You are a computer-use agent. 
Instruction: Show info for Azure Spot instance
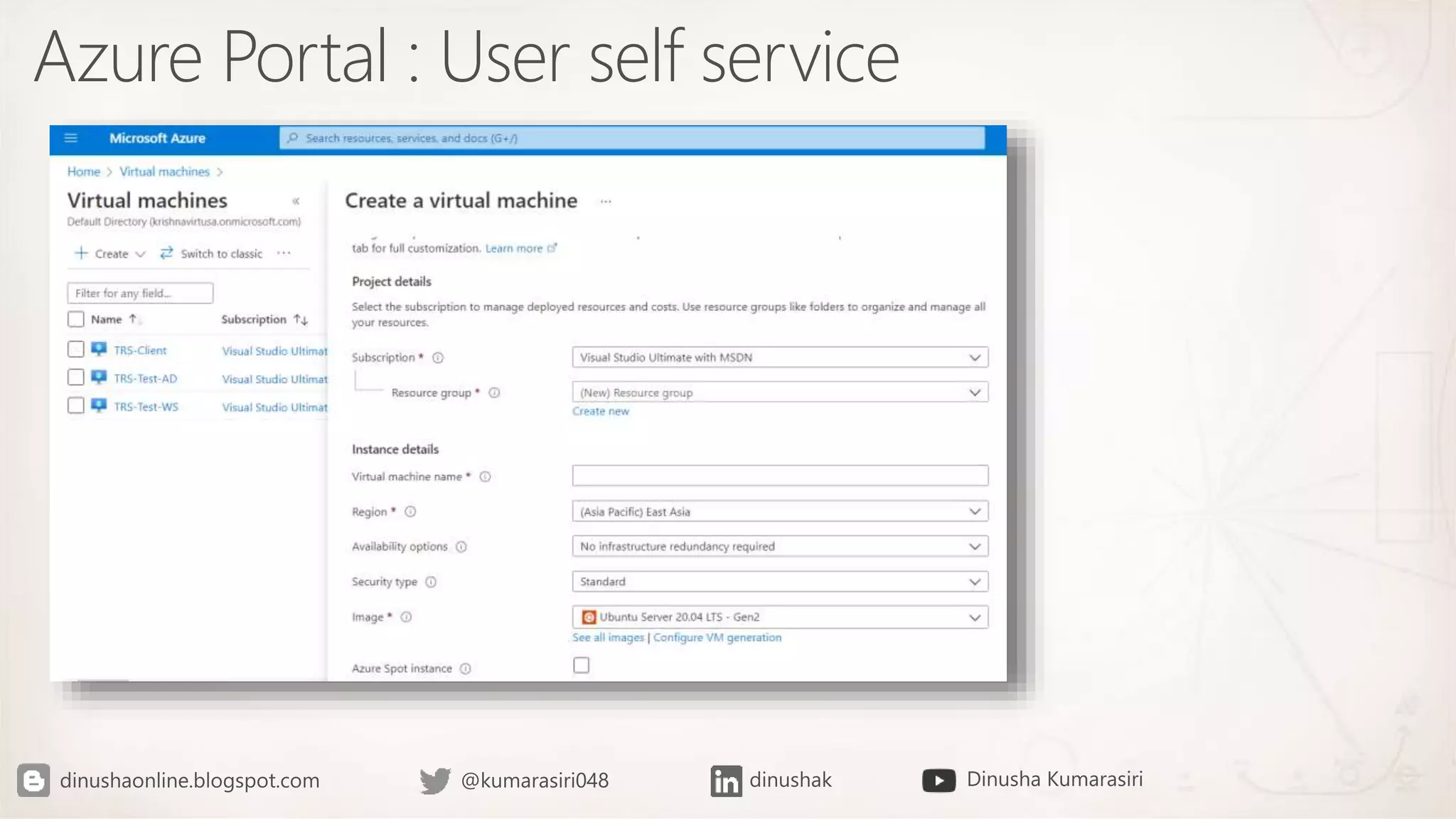coord(465,668)
